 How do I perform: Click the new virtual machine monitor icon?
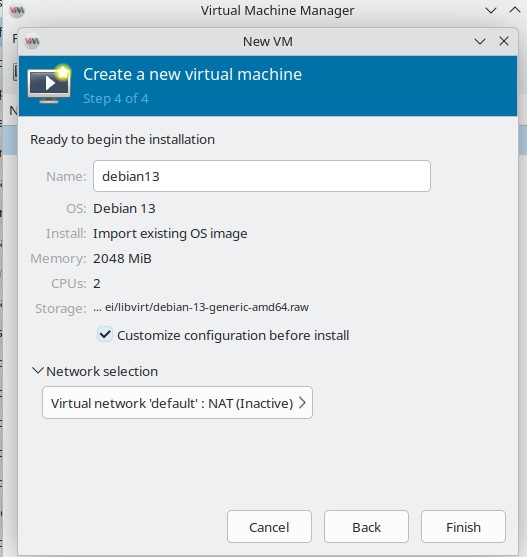point(49,85)
